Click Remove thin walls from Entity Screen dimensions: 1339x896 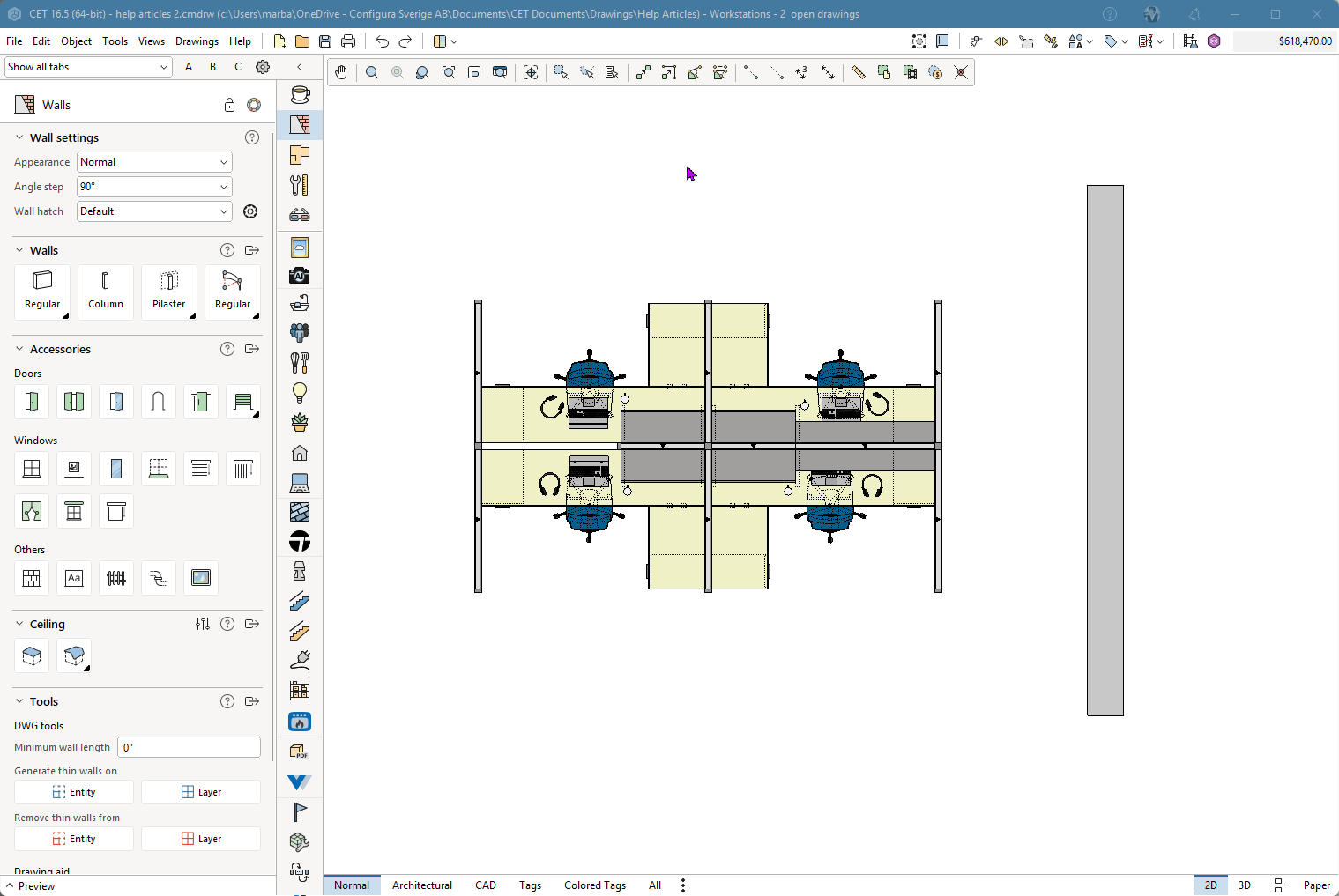tap(74, 839)
